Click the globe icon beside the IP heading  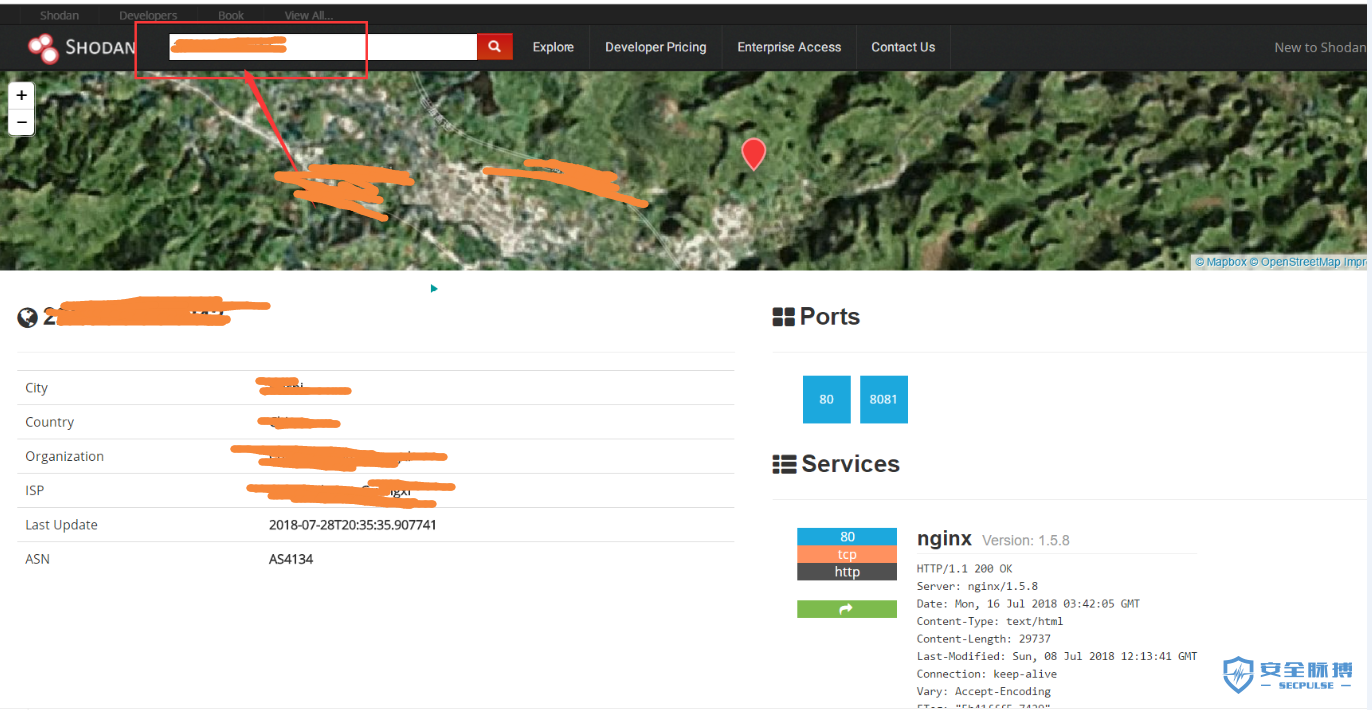click(28, 318)
